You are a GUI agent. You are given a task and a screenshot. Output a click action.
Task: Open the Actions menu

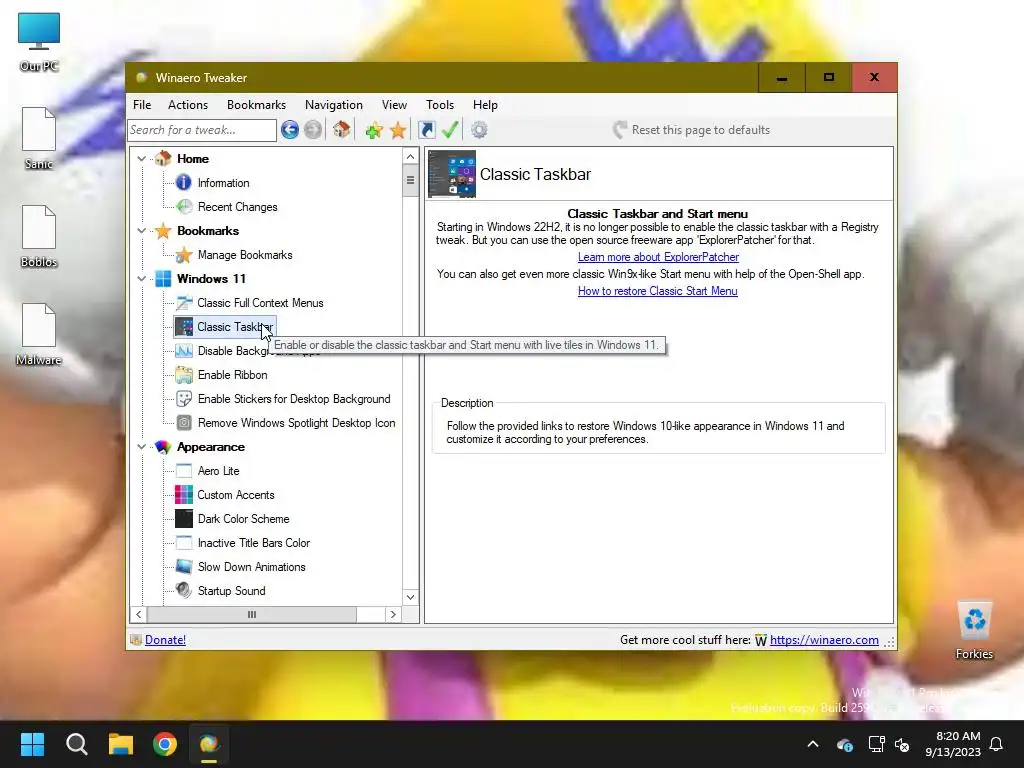click(187, 104)
